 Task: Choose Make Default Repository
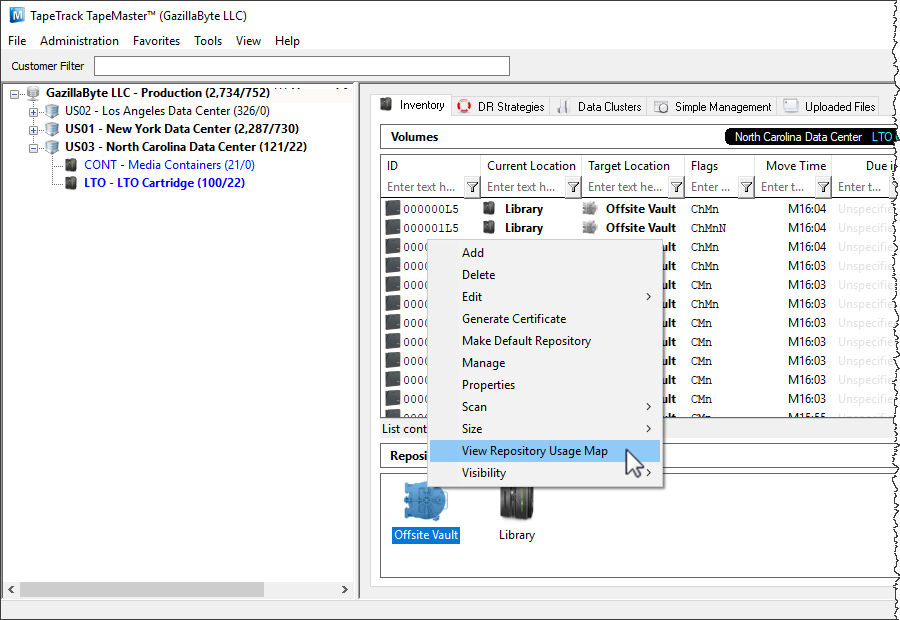point(545,341)
